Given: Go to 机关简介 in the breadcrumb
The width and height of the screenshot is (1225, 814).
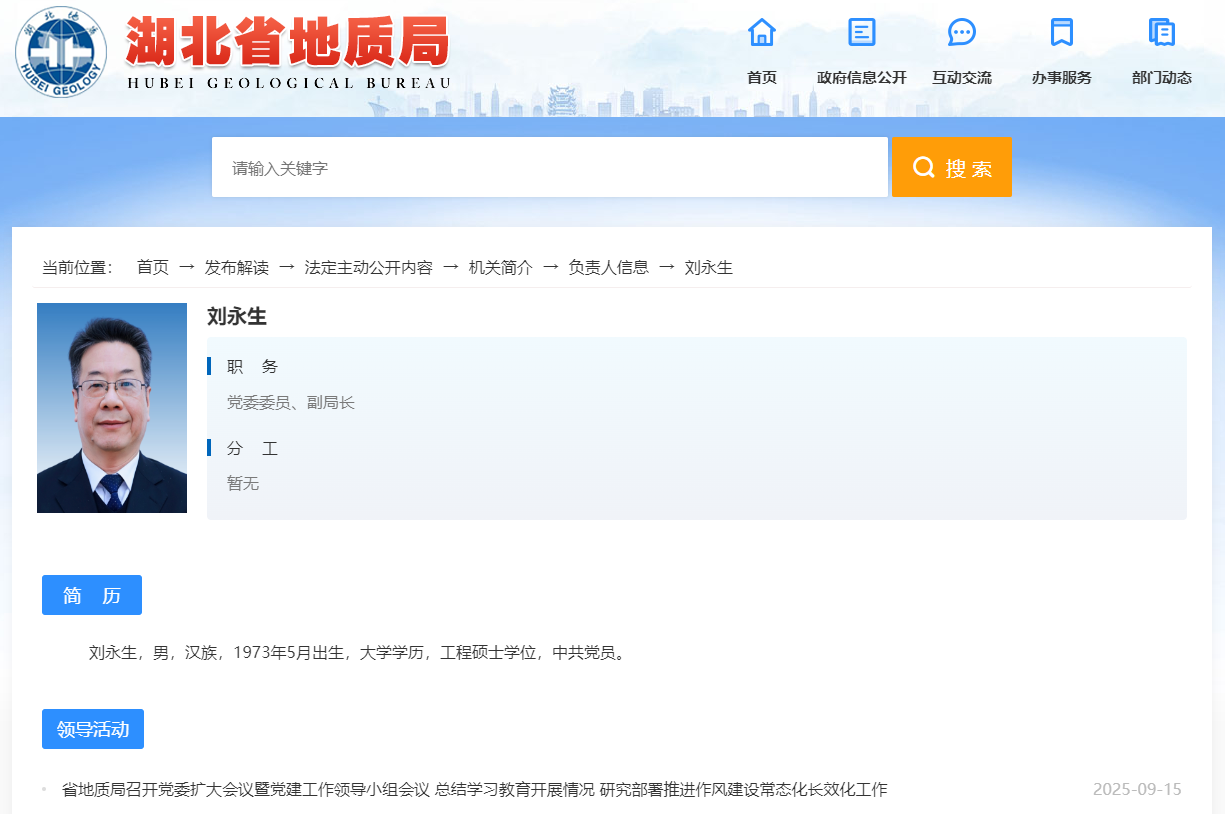Looking at the screenshot, I should (501, 267).
